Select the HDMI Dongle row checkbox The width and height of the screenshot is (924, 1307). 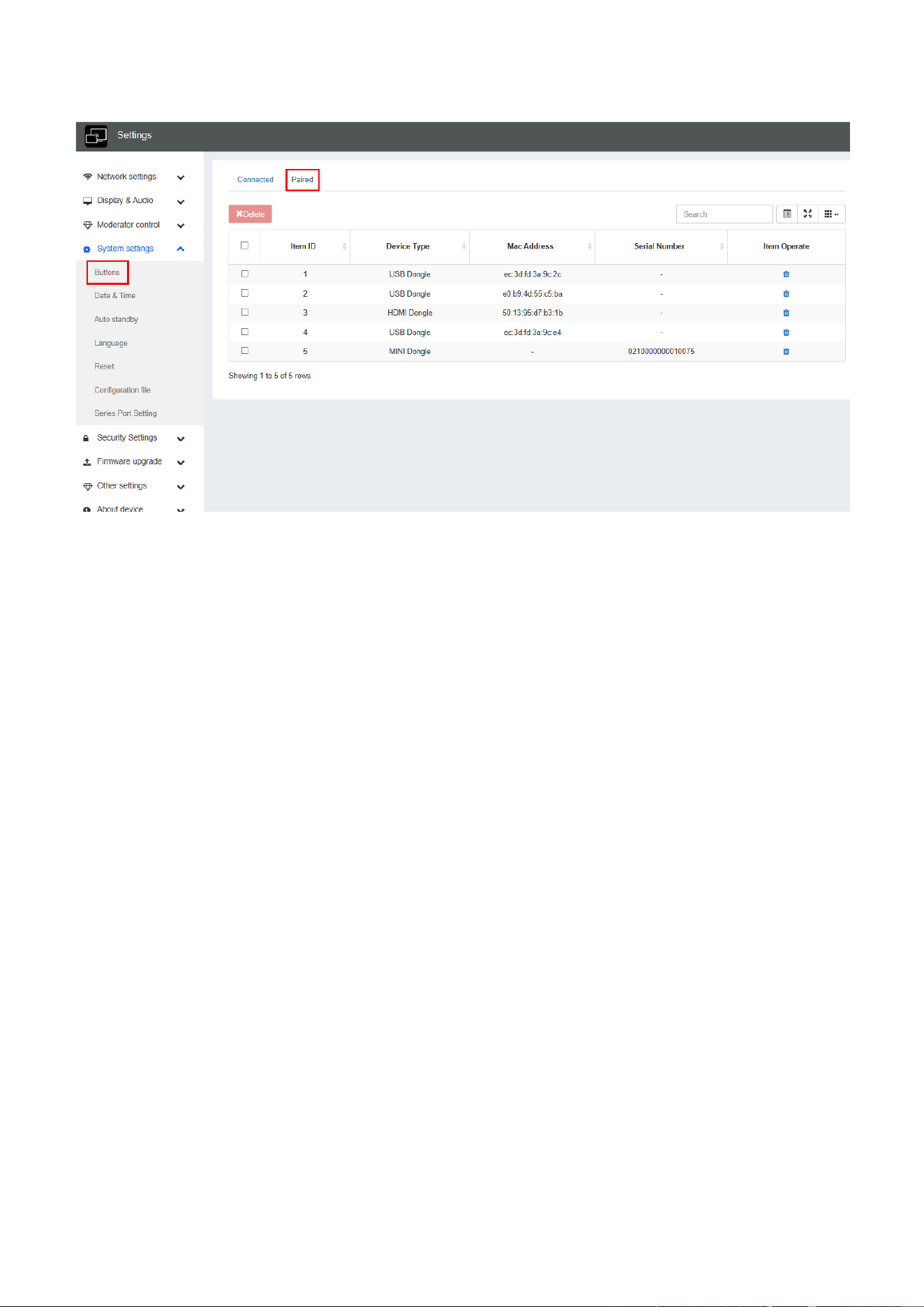coord(245,312)
